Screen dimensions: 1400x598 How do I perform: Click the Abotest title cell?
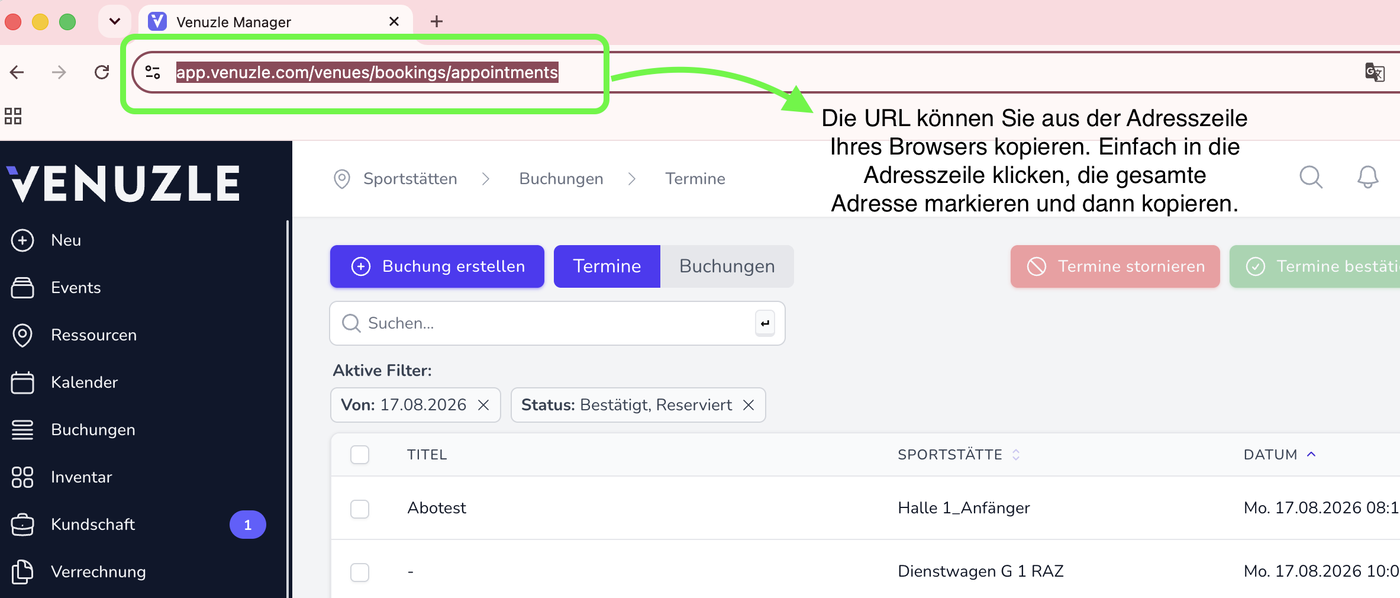[437, 508]
